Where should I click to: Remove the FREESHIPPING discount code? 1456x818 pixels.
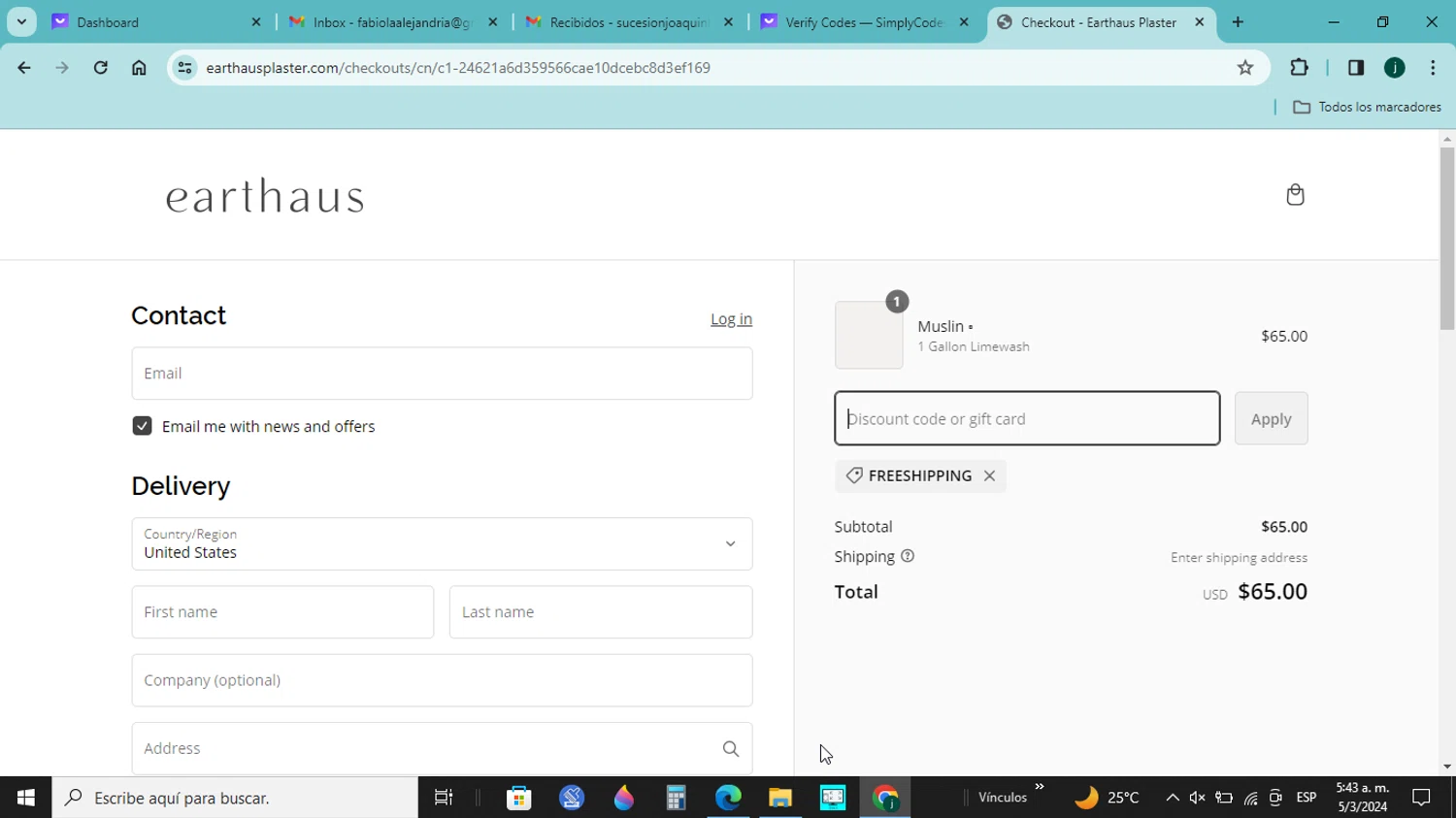coord(989,475)
